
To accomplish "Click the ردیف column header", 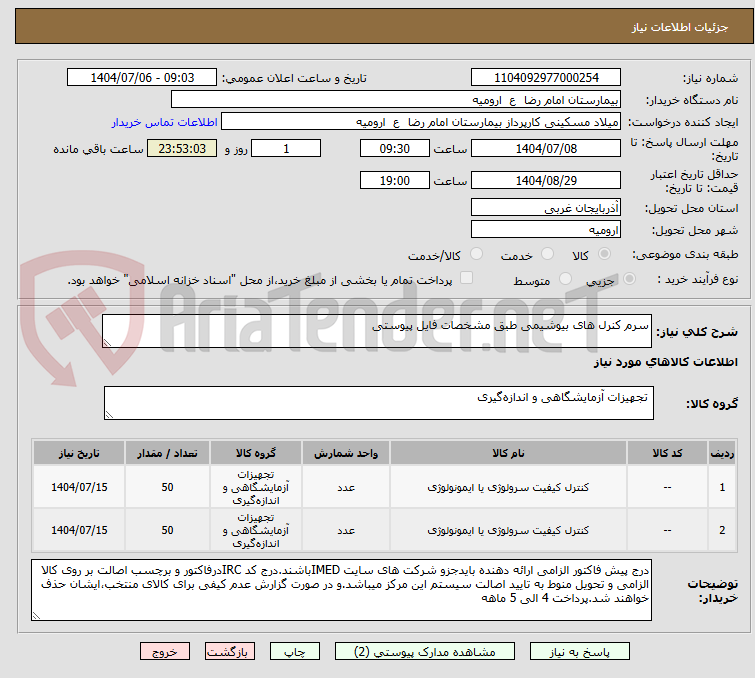I will click(x=722, y=453).
